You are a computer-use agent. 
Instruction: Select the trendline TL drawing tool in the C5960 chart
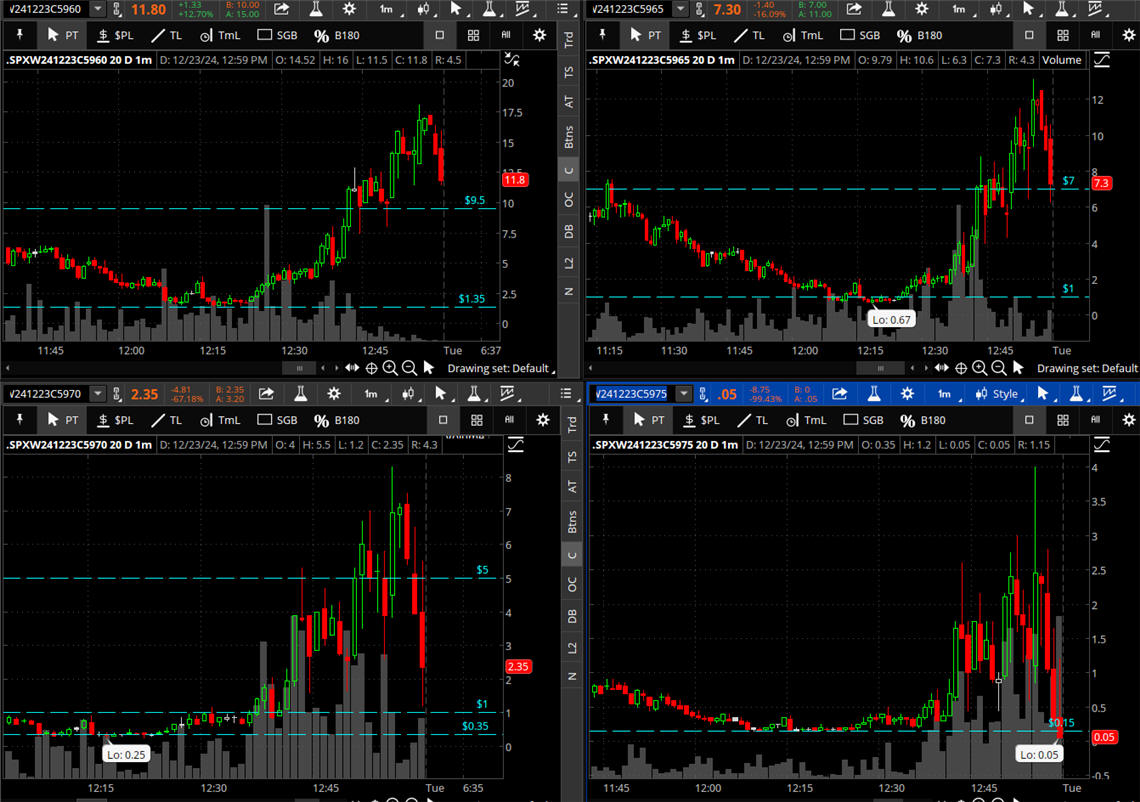click(x=165, y=35)
